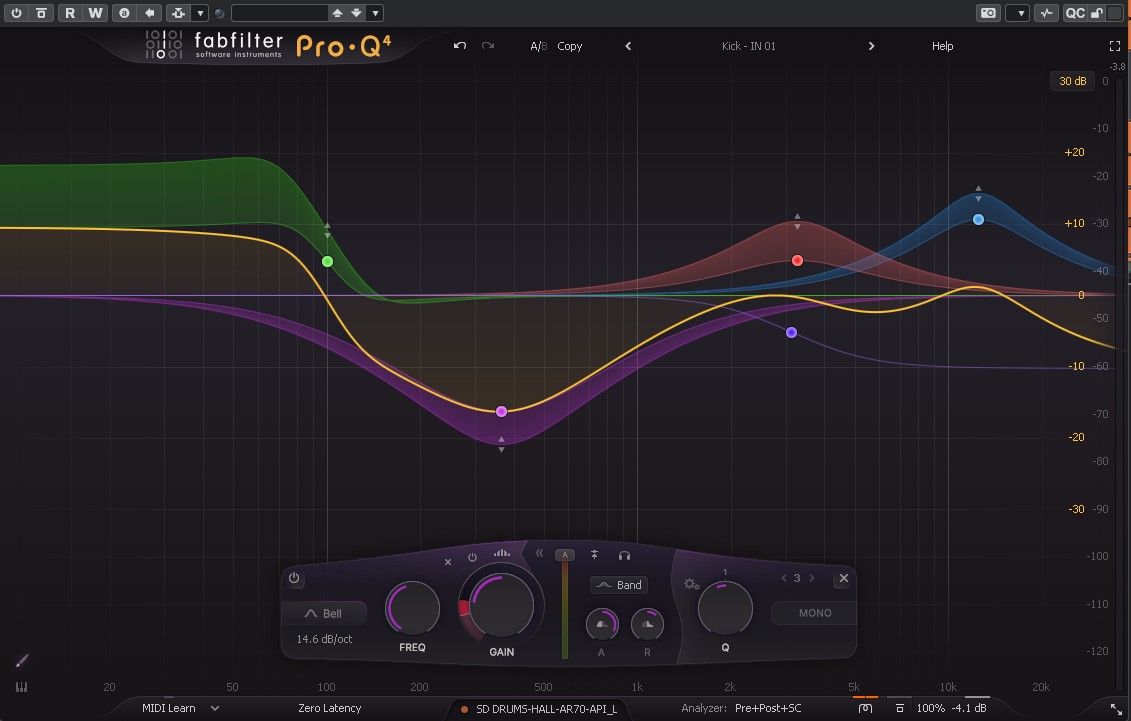Image resolution: width=1131 pixels, height=721 pixels.
Task: Click the camera snapshot icon in top toolbar
Action: coord(989,12)
